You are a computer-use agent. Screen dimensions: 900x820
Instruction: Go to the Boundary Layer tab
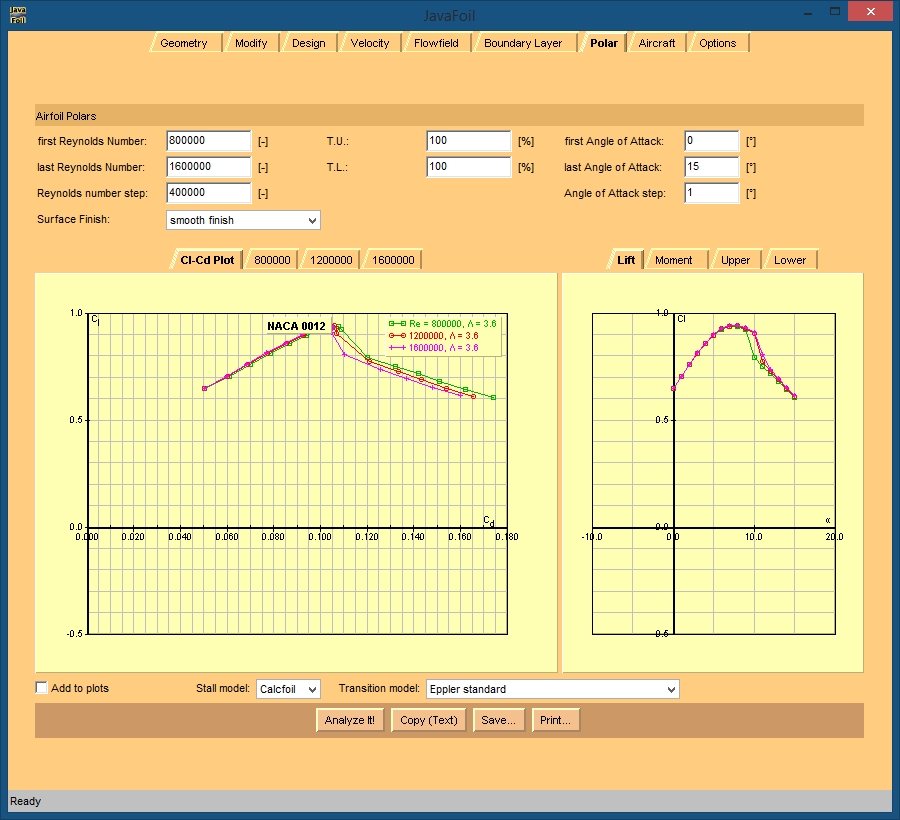pos(523,43)
